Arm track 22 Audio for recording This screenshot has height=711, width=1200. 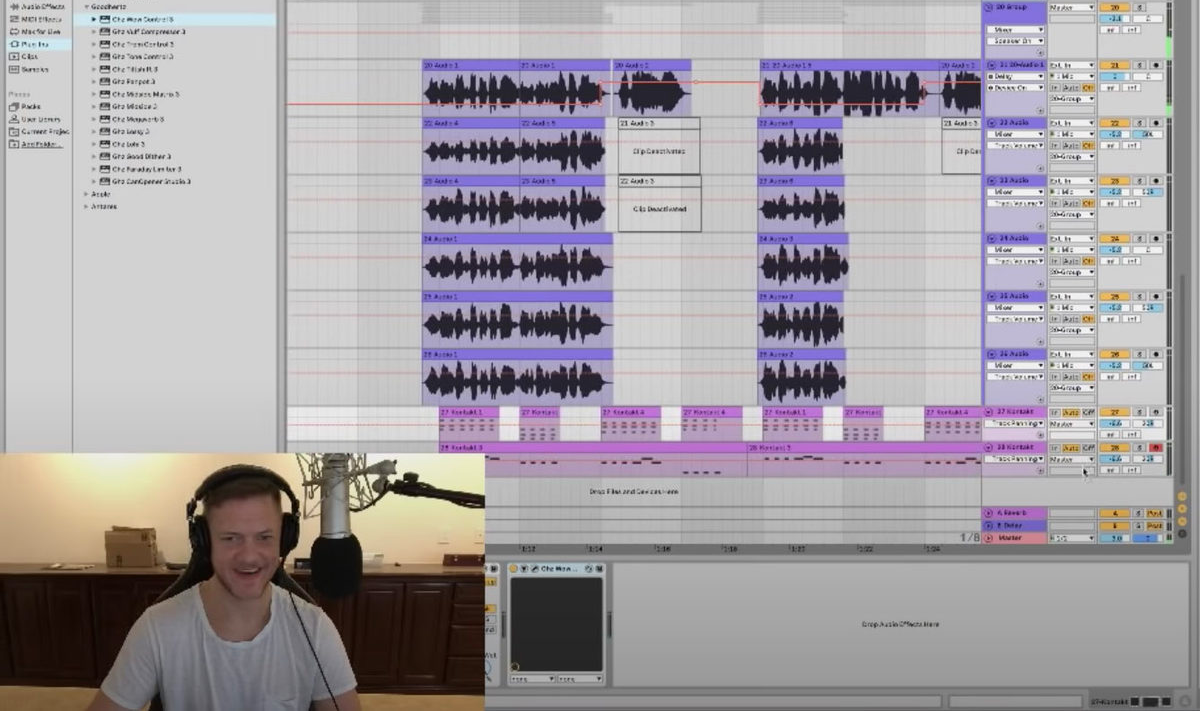coord(1156,123)
